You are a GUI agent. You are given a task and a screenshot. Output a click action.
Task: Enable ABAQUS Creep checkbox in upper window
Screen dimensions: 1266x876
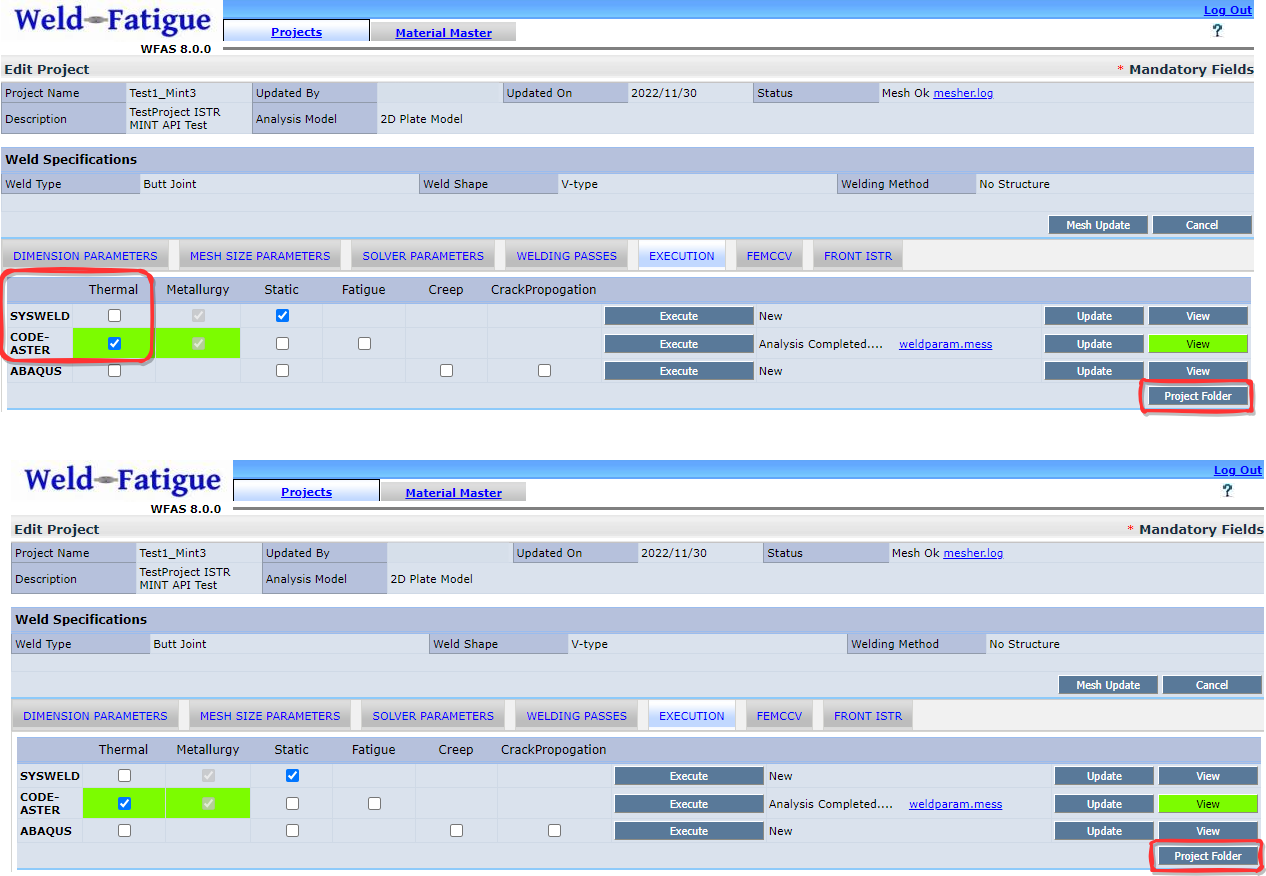pos(446,371)
